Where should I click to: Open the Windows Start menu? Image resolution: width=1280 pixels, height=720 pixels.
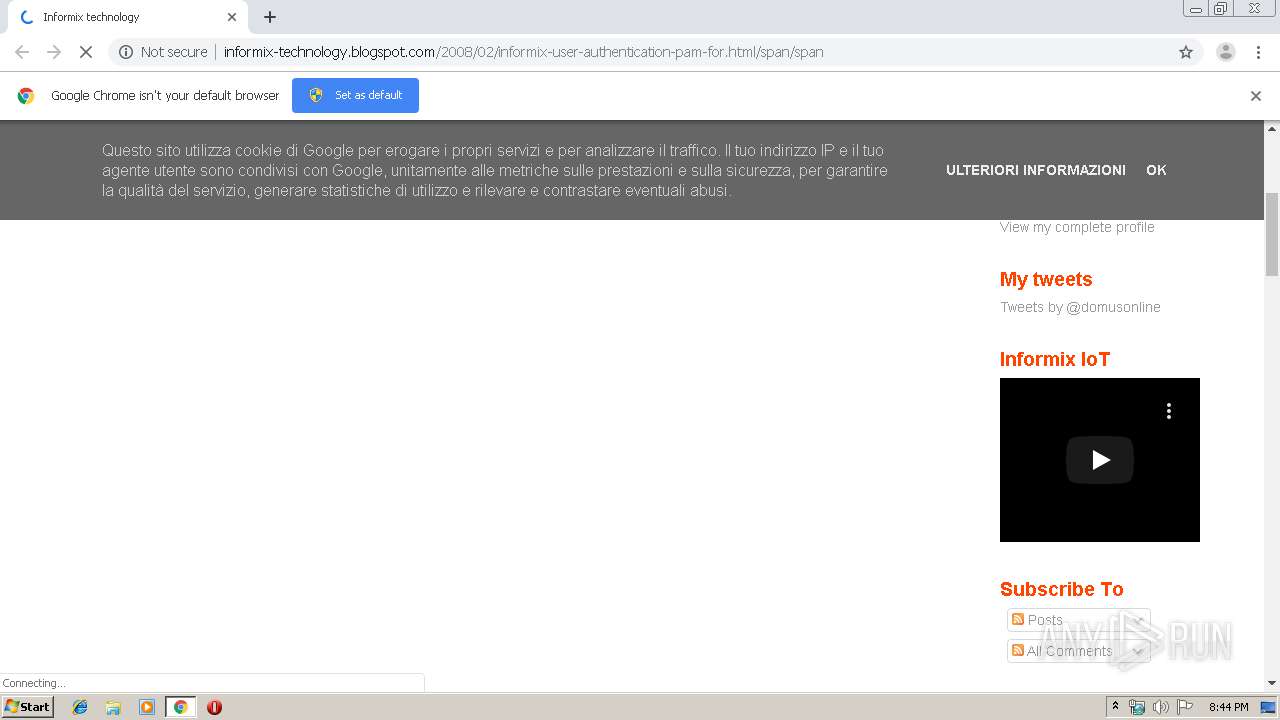pyautogui.click(x=27, y=707)
